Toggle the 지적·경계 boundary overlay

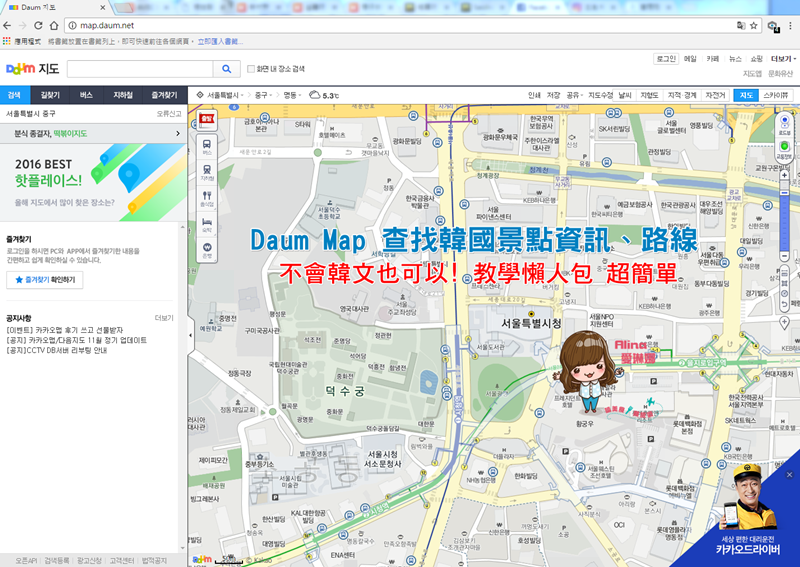(682, 95)
